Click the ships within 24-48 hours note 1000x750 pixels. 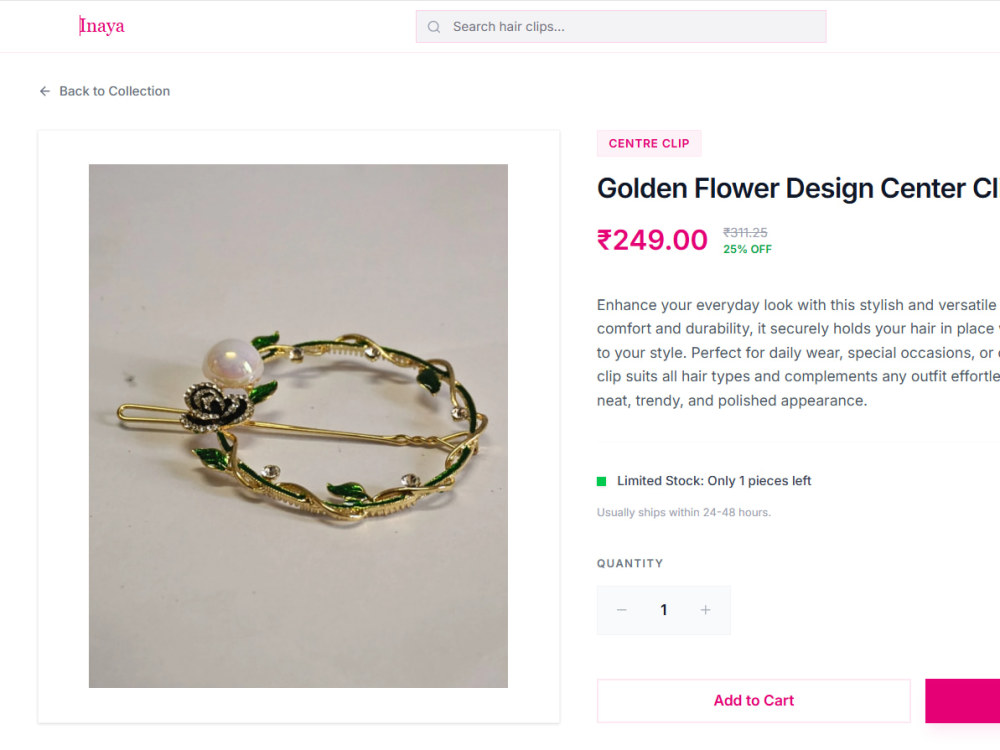(684, 512)
